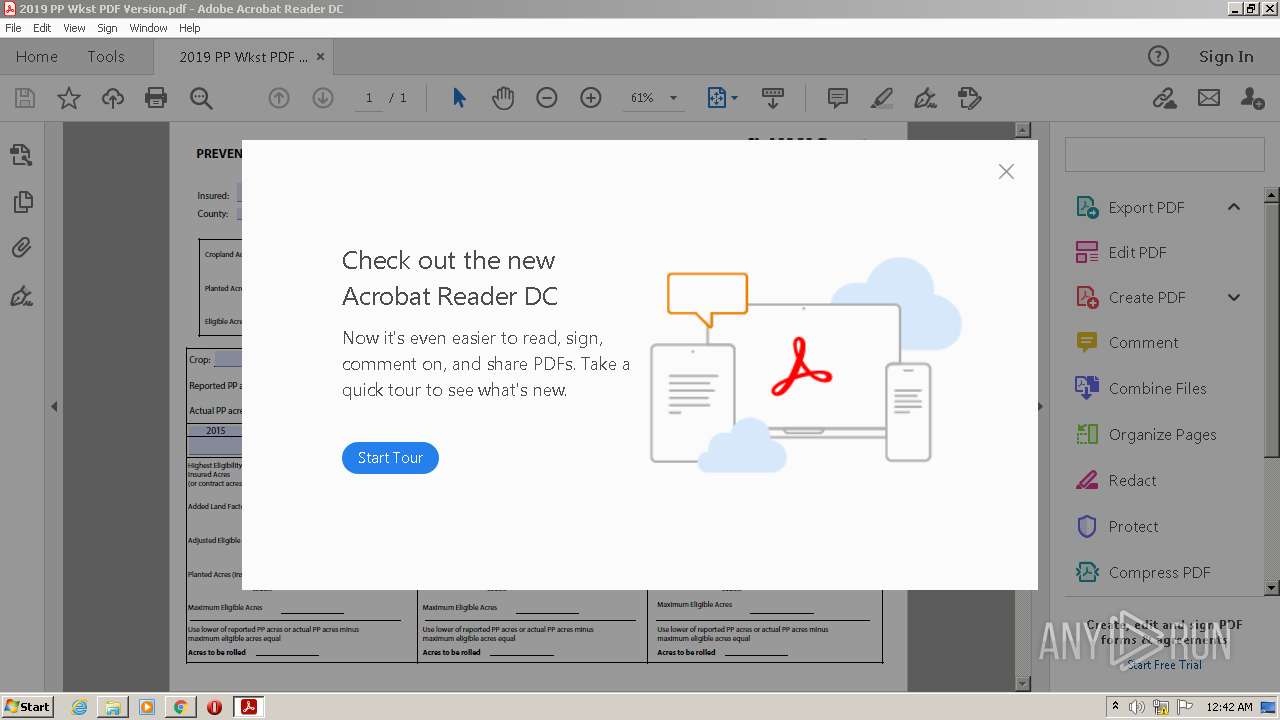
Task: Open Chrome from the taskbar
Action: (x=180, y=707)
